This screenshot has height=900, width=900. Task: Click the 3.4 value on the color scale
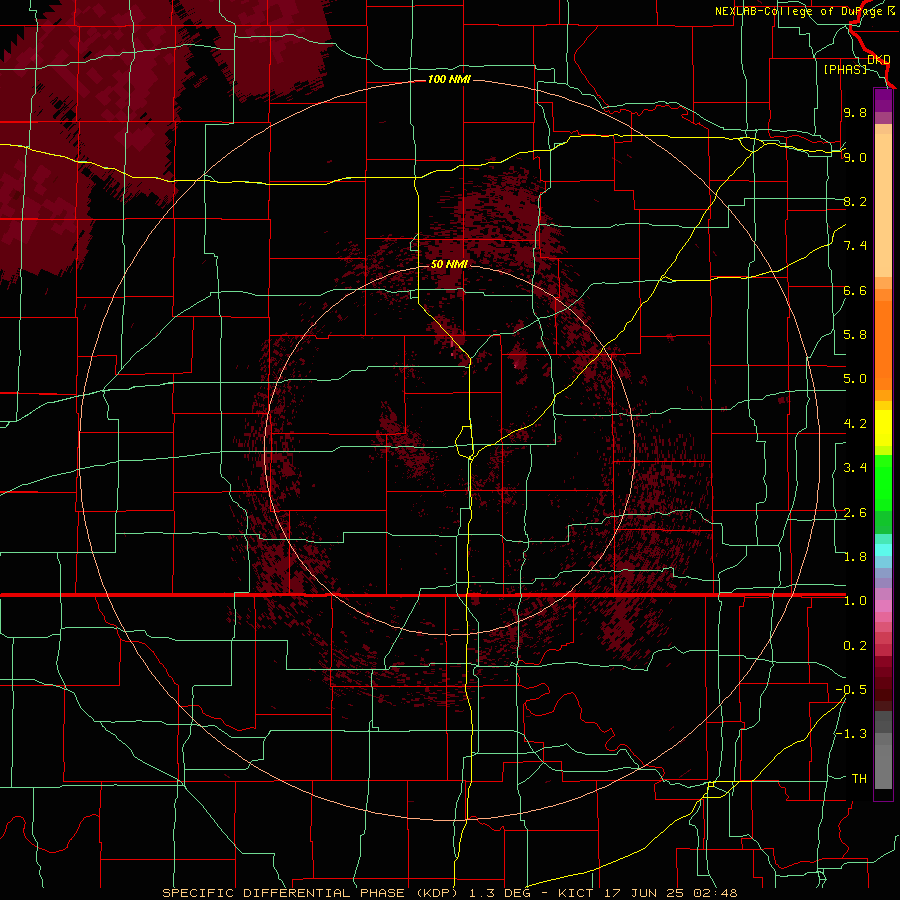pos(855,468)
